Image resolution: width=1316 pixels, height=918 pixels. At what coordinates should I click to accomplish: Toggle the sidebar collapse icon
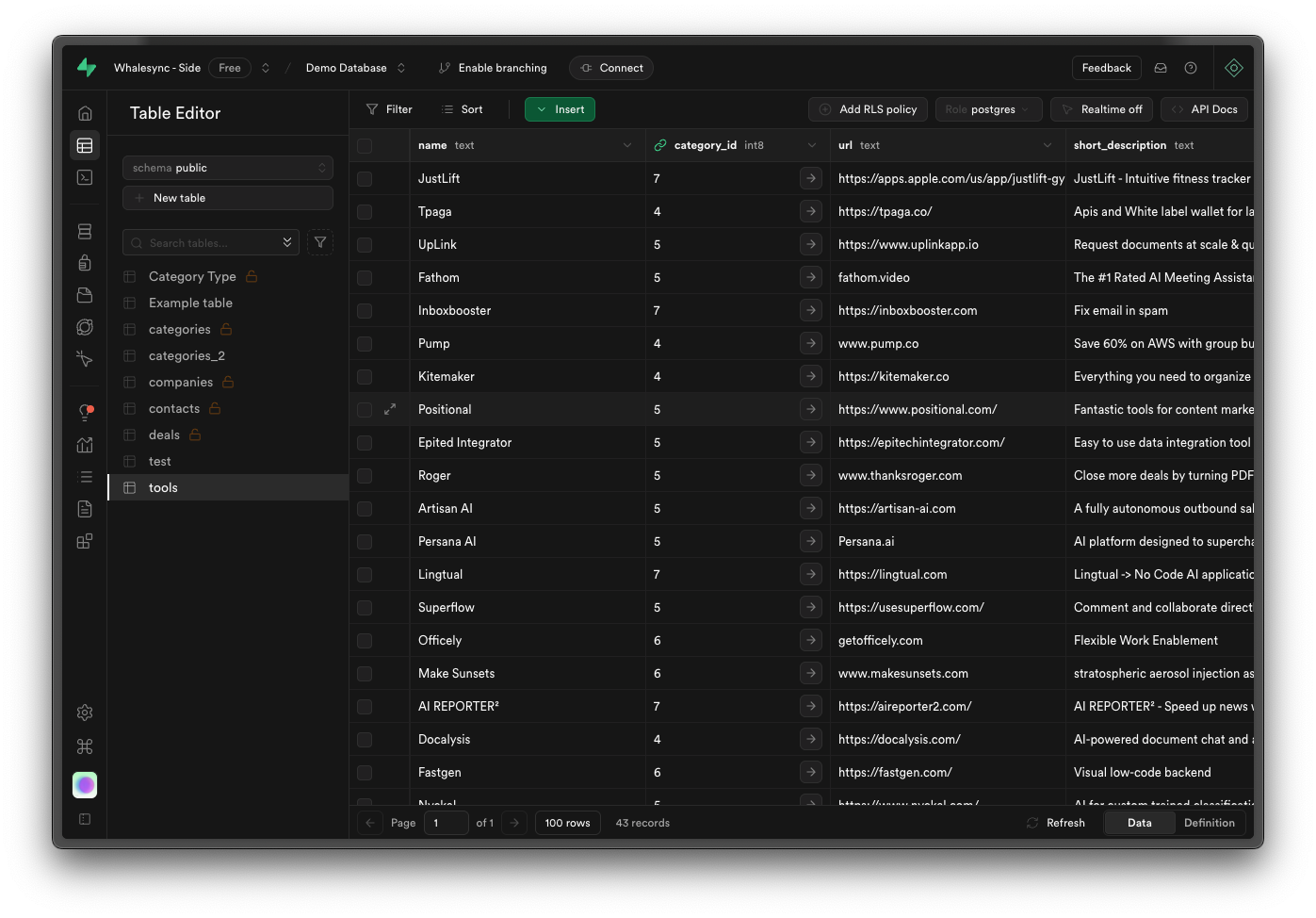click(85, 819)
